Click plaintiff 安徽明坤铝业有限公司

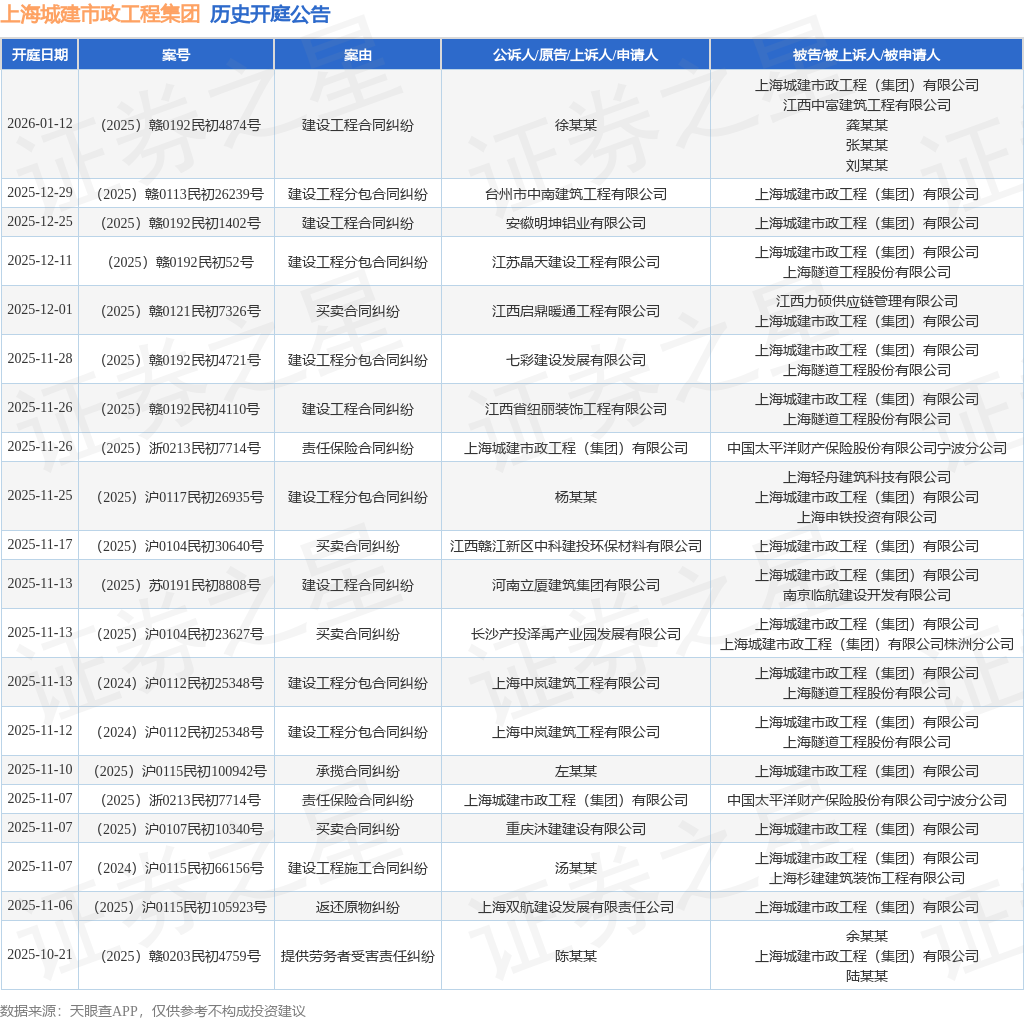[575, 223]
